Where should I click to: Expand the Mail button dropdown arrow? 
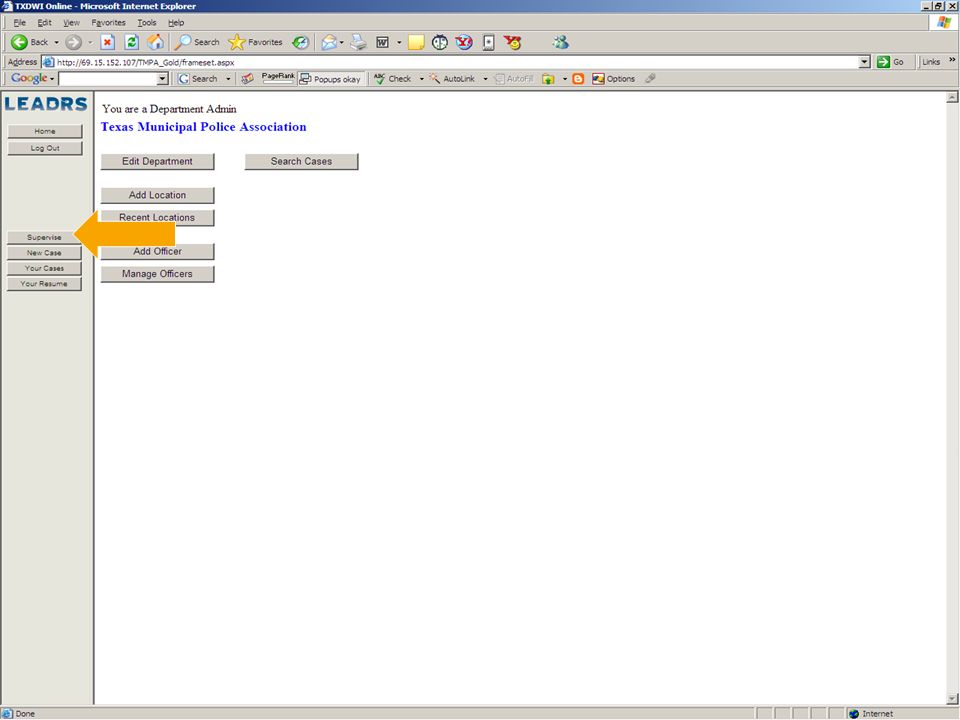342,42
